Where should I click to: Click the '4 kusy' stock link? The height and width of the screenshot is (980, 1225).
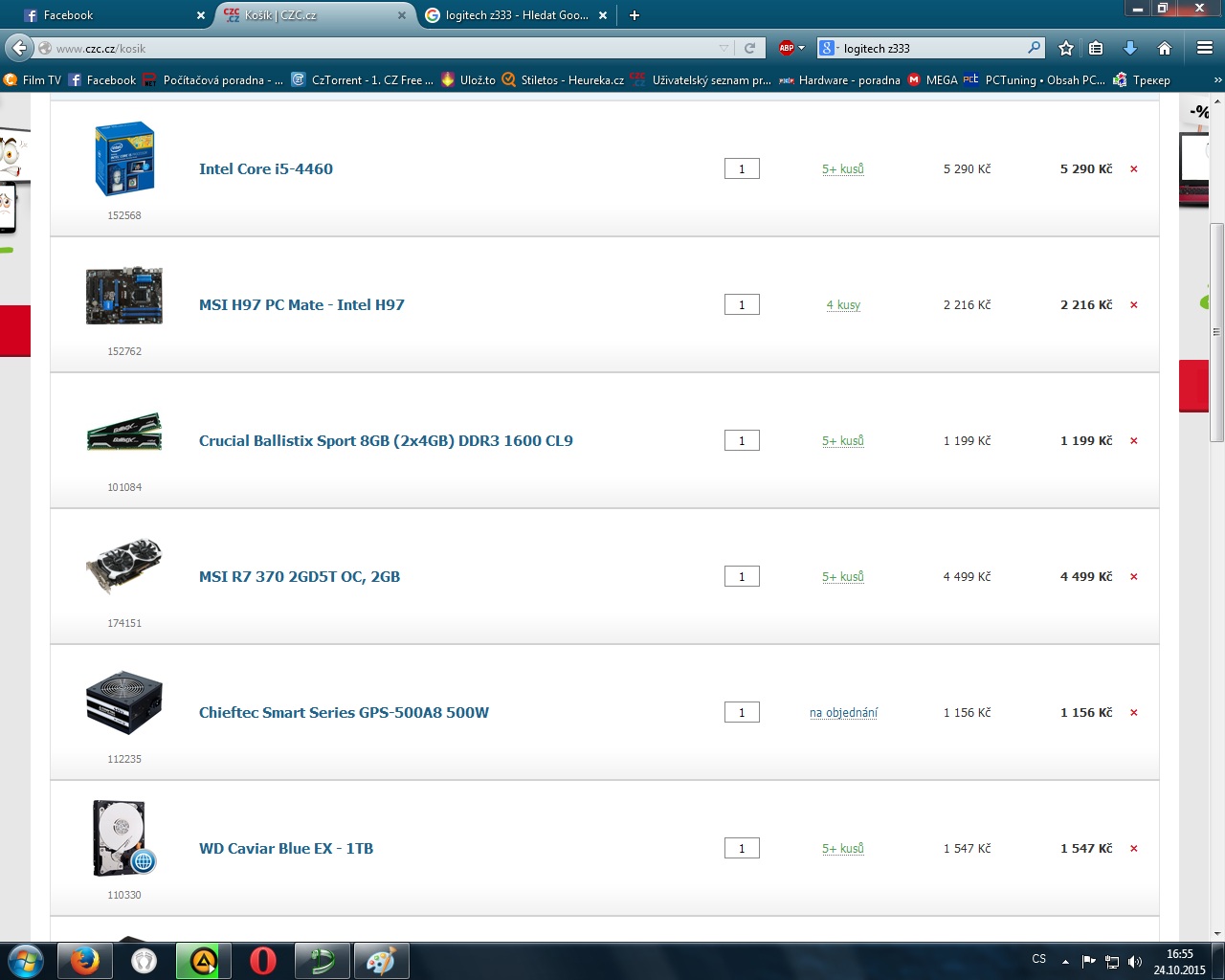(843, 305)
